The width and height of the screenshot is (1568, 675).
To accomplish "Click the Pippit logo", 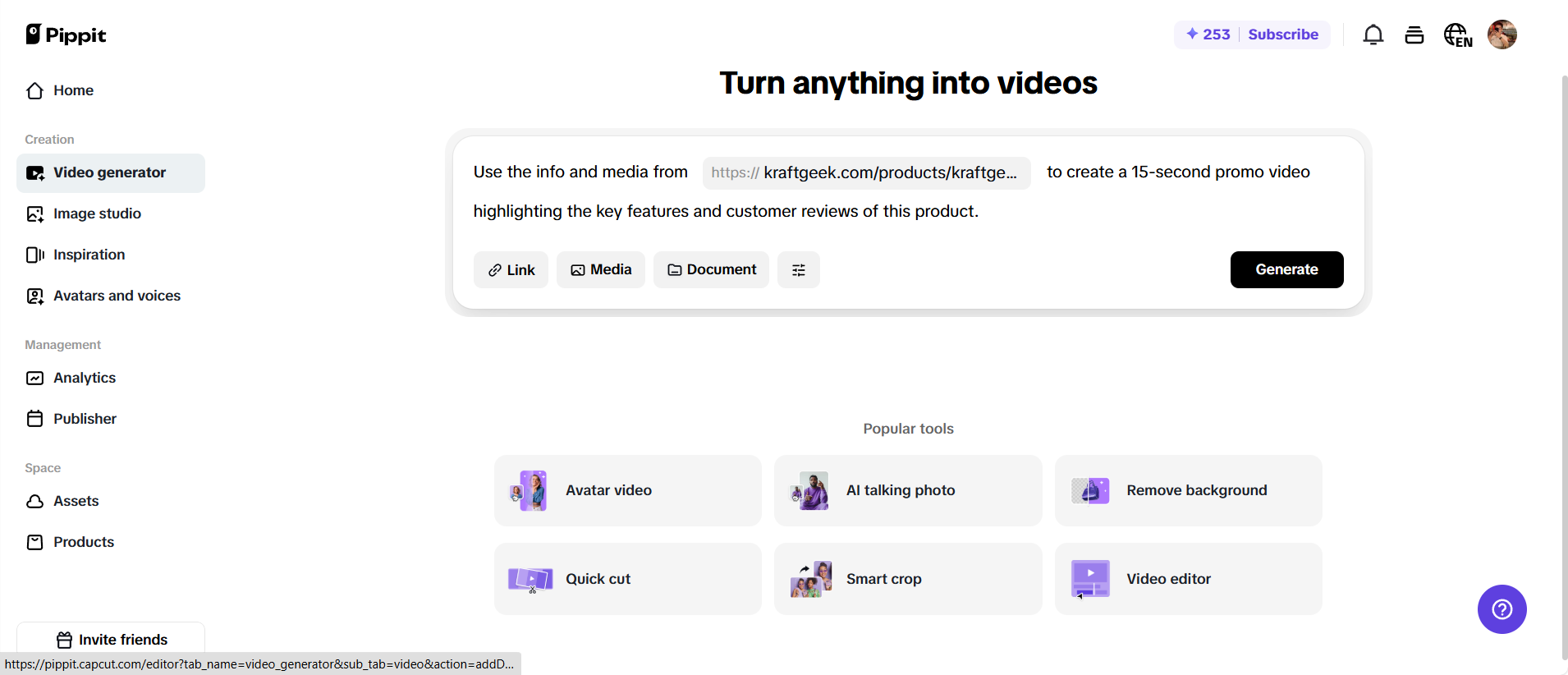I will [x=66, y=34].
